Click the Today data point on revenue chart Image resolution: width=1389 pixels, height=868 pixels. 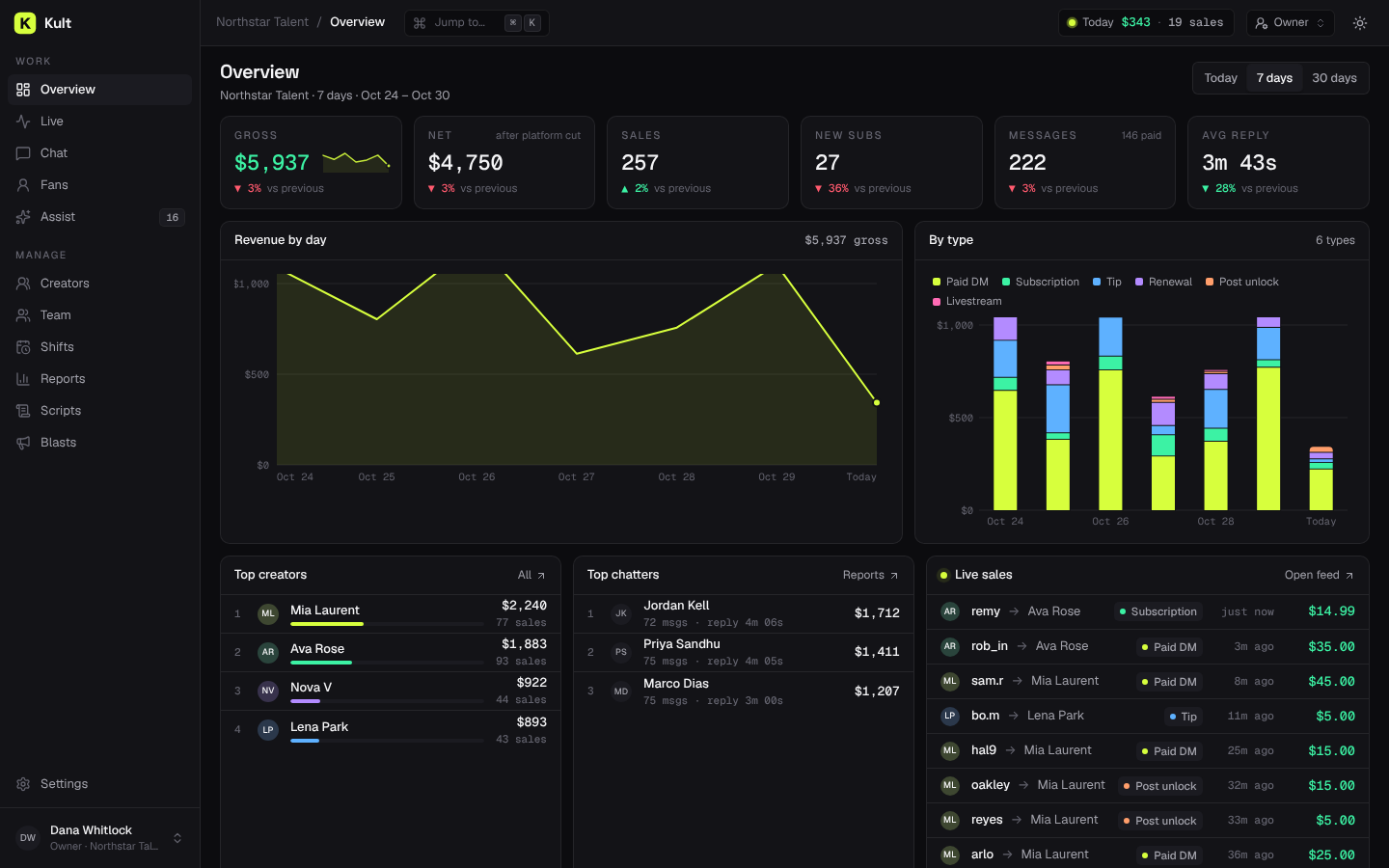[877, 402]
